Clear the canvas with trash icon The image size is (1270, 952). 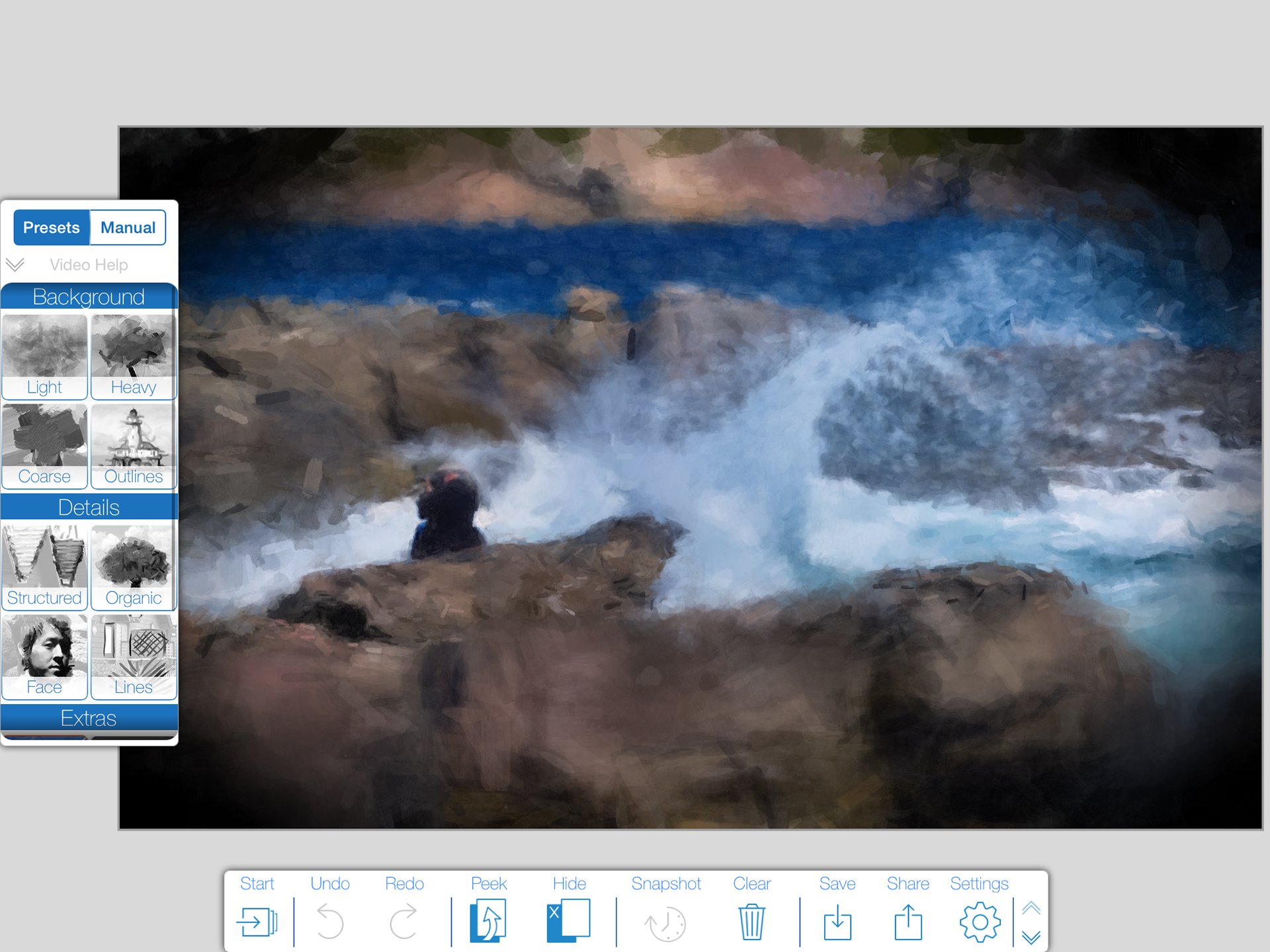pos(751,922)
